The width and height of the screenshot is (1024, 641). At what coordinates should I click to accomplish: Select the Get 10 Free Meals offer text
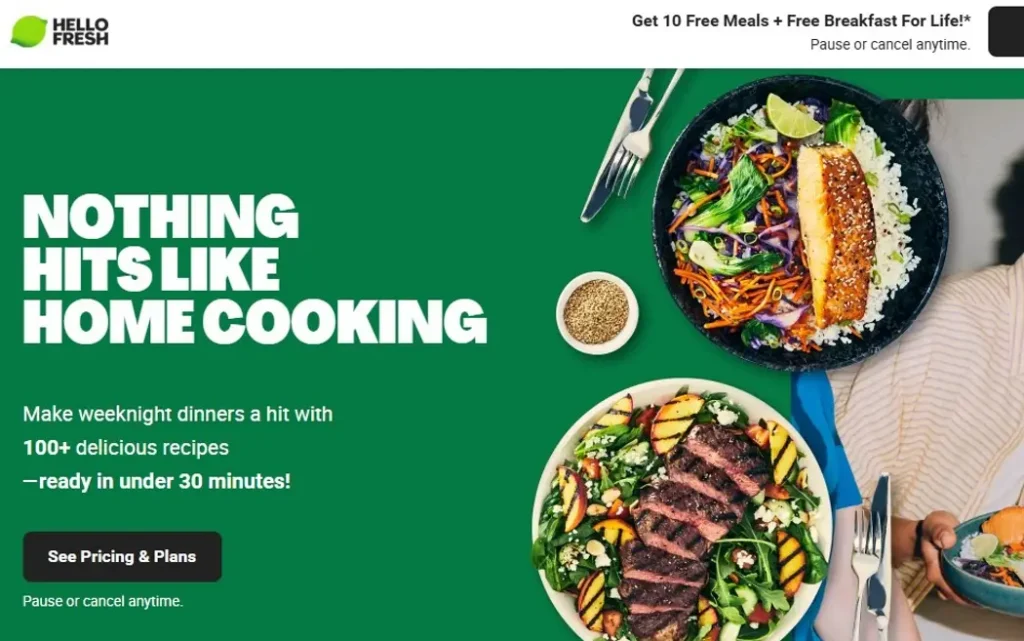pos(801,21)
